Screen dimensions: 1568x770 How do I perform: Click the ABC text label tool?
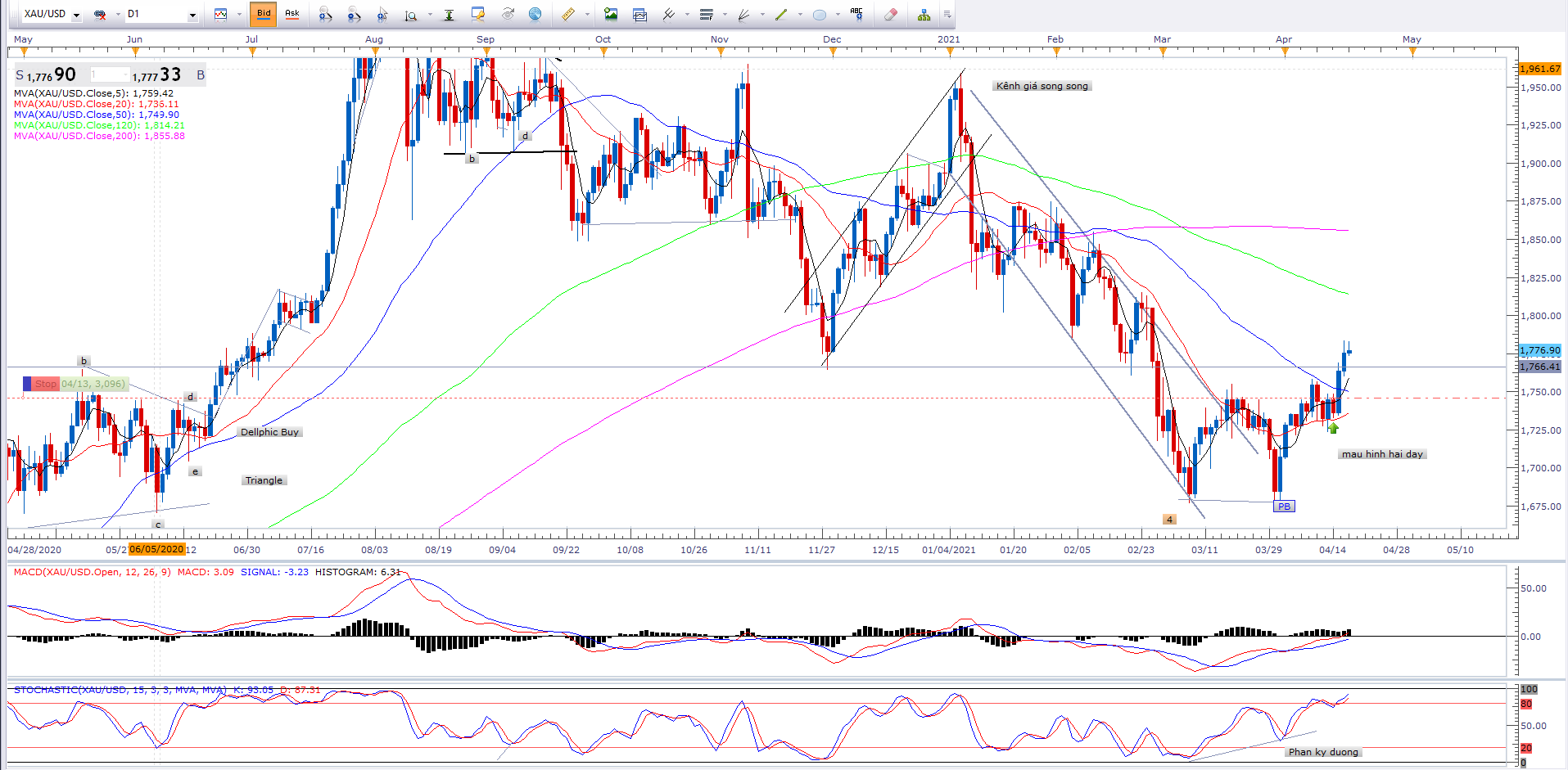856,13
